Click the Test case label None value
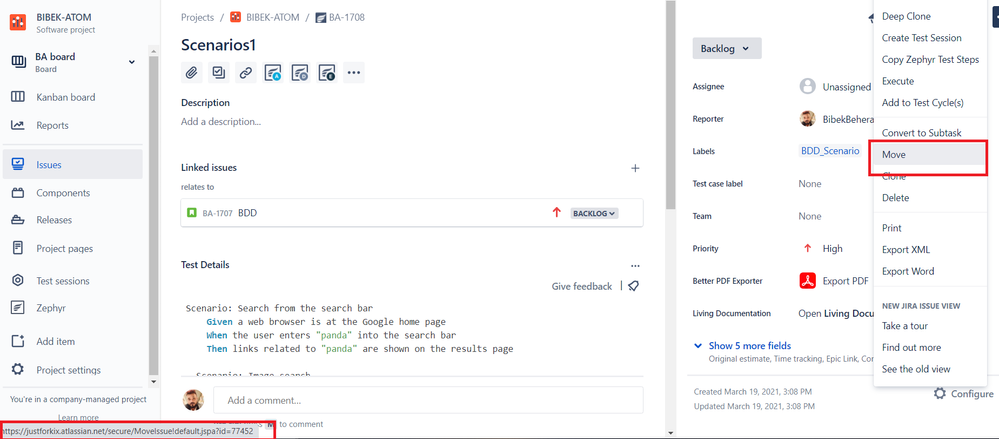This screenshot has width=999, height=439. coord(810,184)
